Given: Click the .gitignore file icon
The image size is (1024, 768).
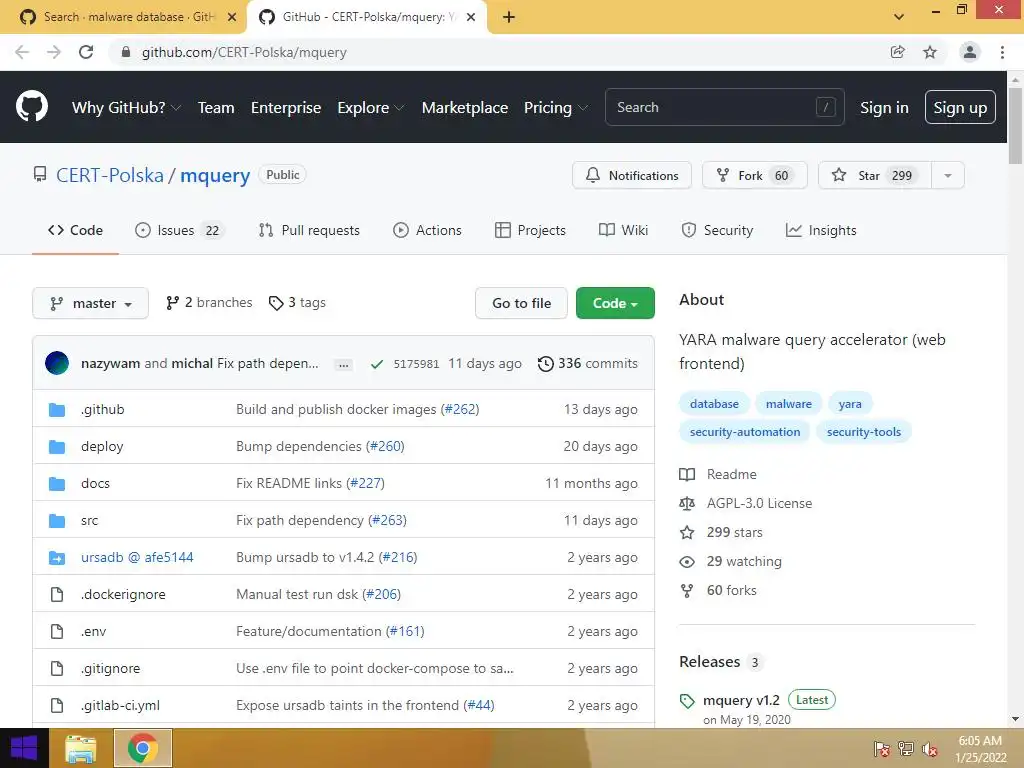Looking at the screenshot, I should [57, 668].
